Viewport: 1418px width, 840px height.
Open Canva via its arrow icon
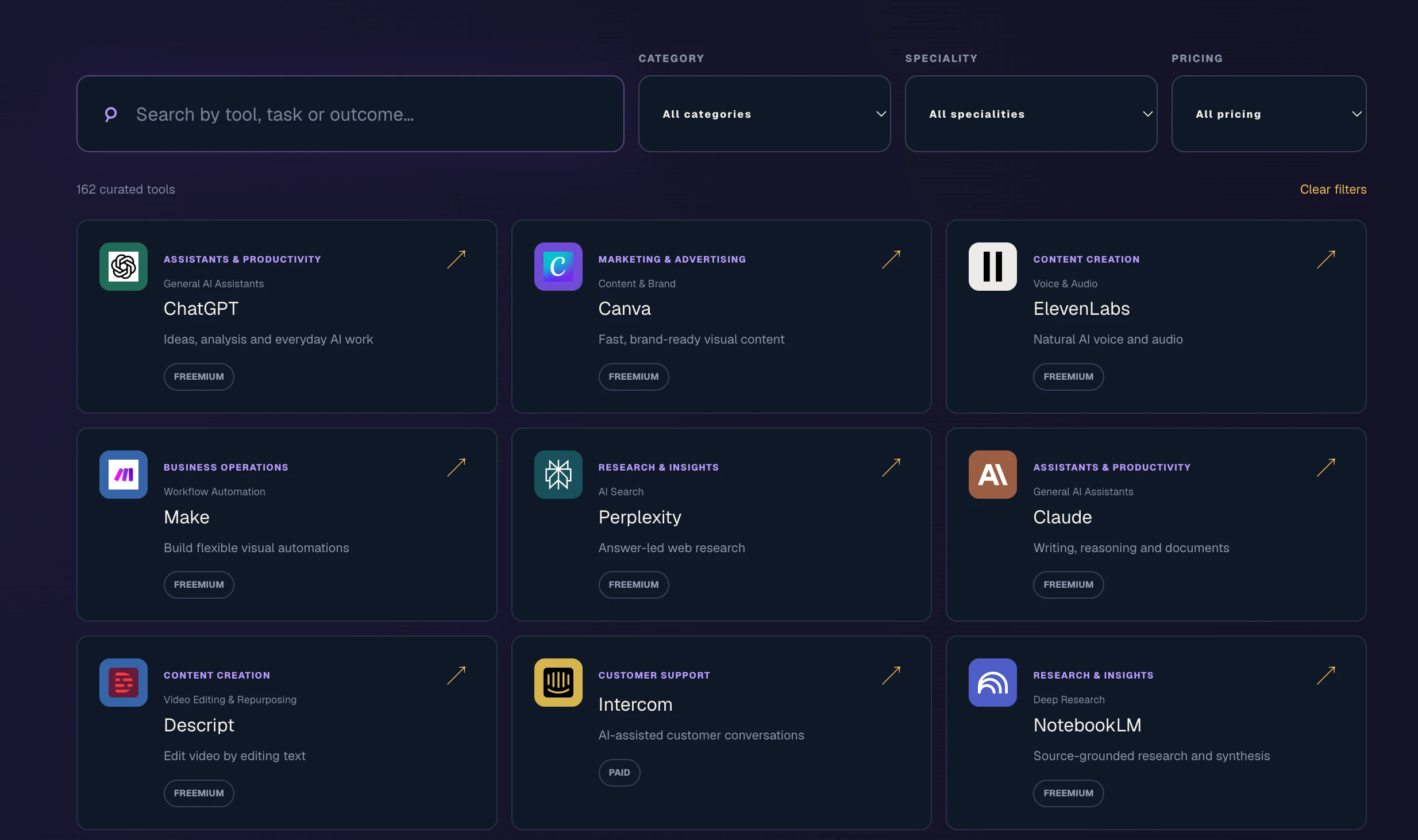tap(891, 260)
